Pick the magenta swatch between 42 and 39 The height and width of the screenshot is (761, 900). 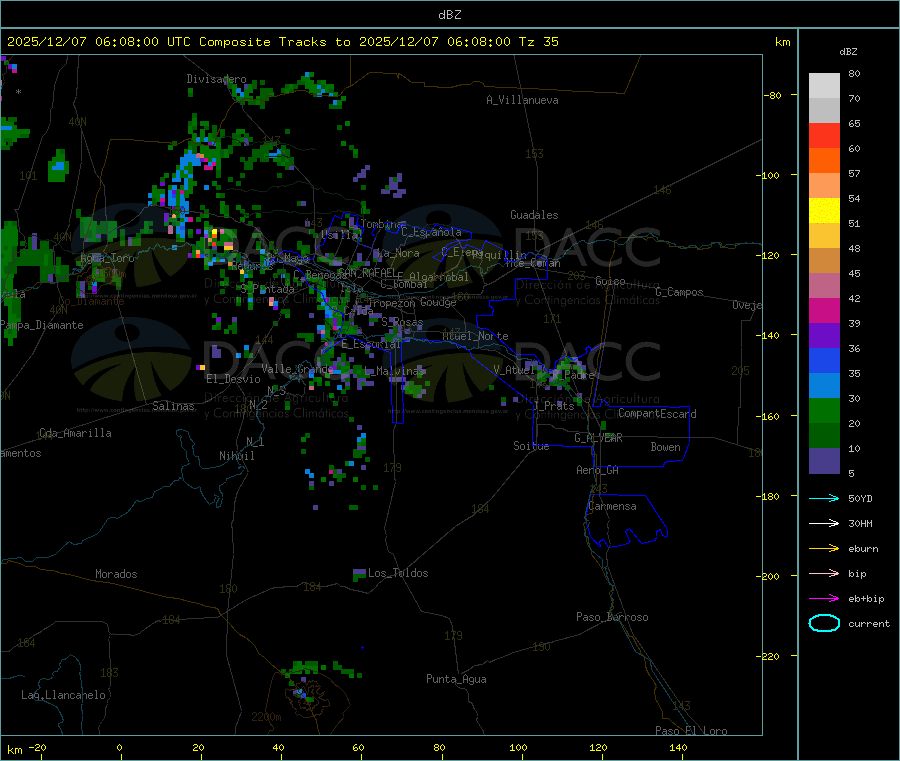(824, 310)
